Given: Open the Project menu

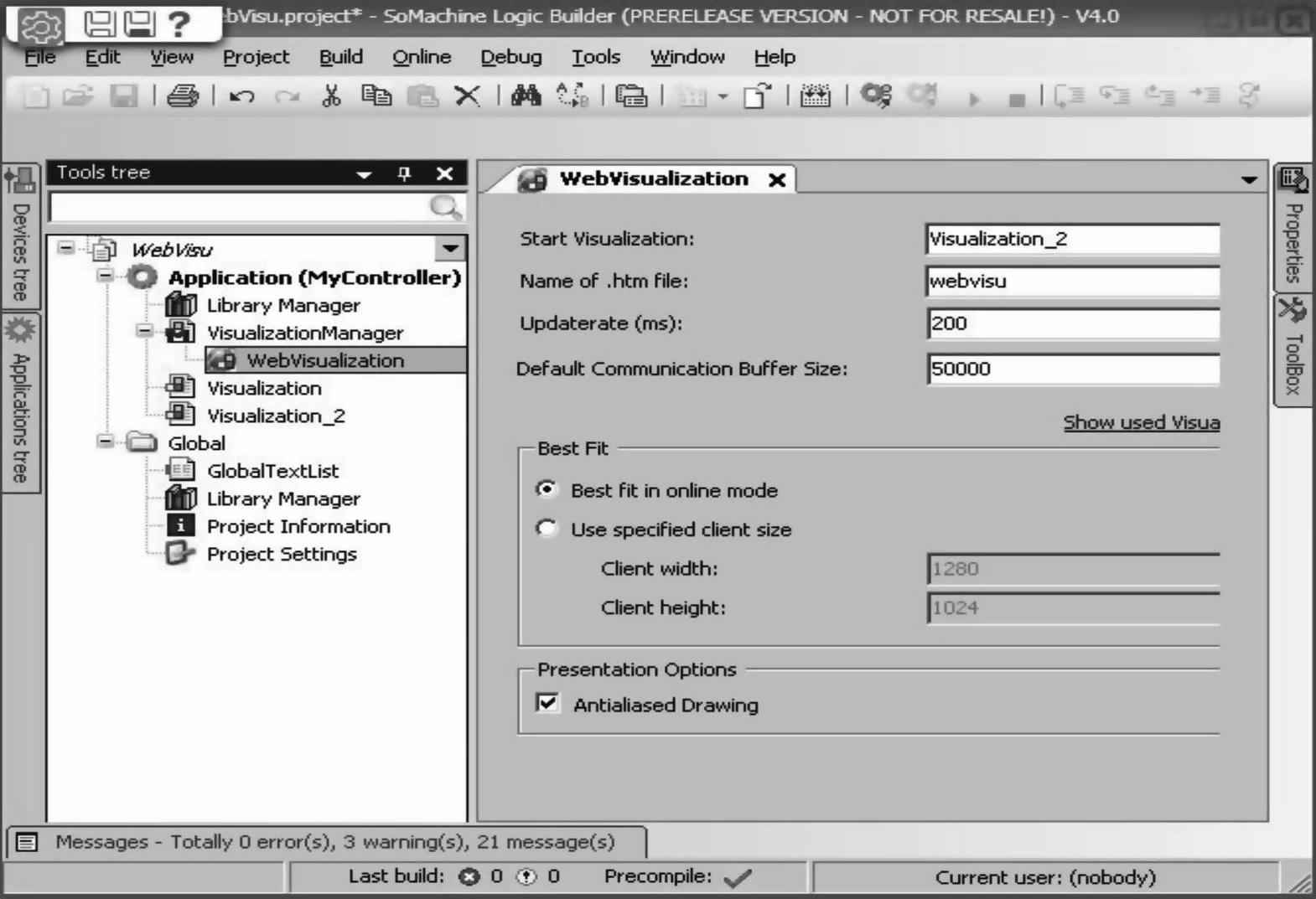Looking at the screenshot, I should 256,57.
